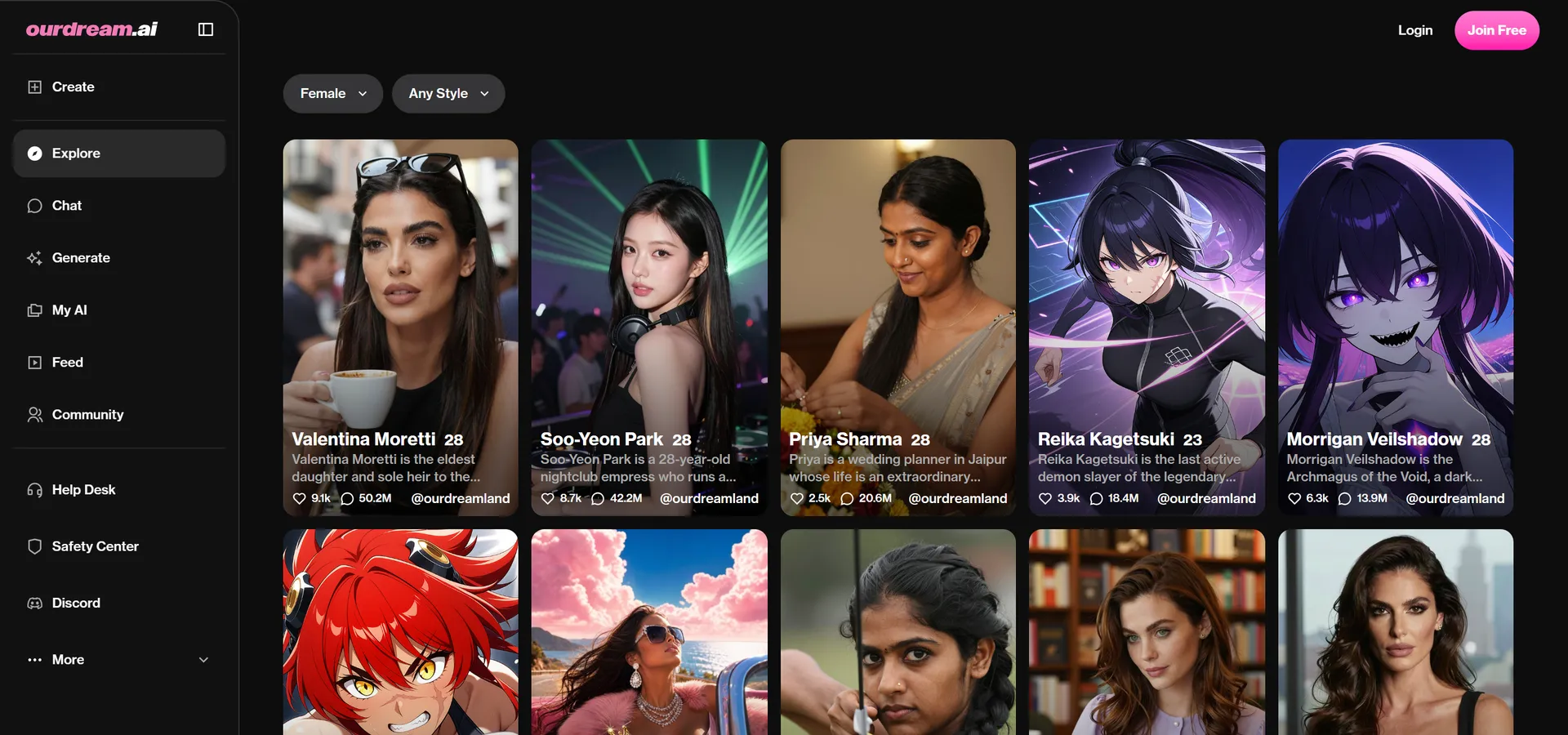
Task: Click the Create plus icon
Action: click(34, 87)
